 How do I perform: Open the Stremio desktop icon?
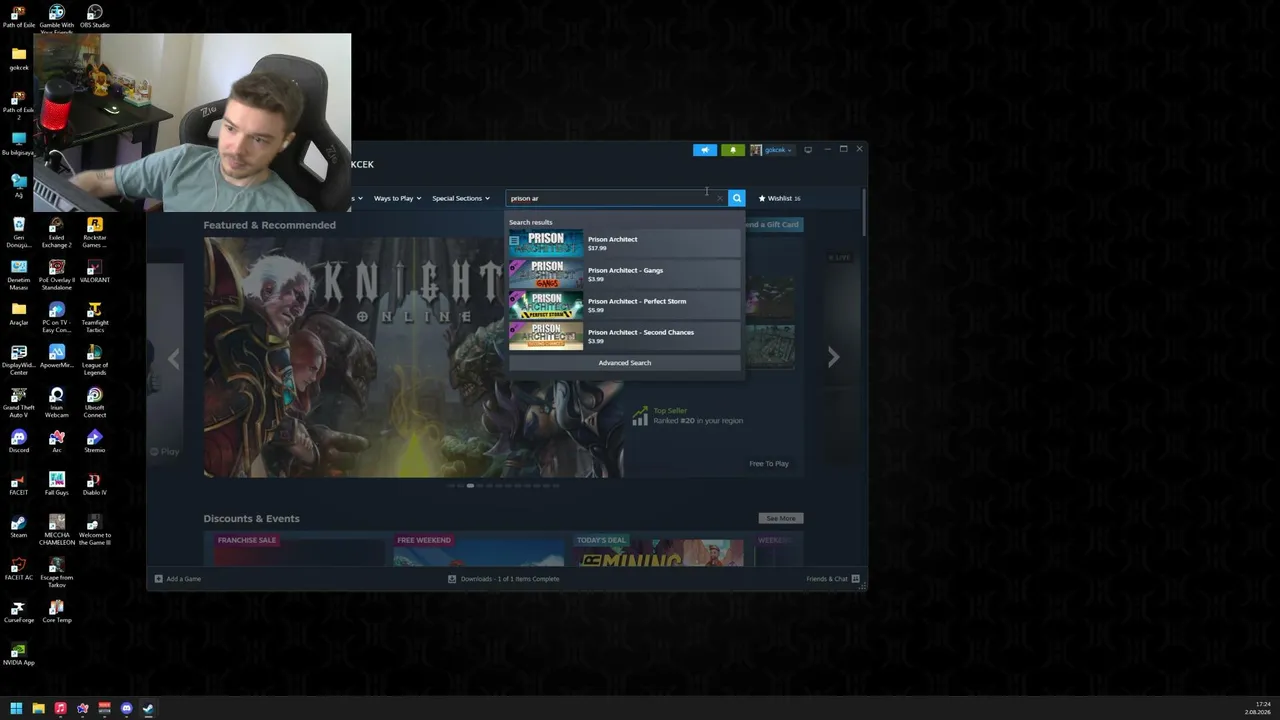coord(94,441)
